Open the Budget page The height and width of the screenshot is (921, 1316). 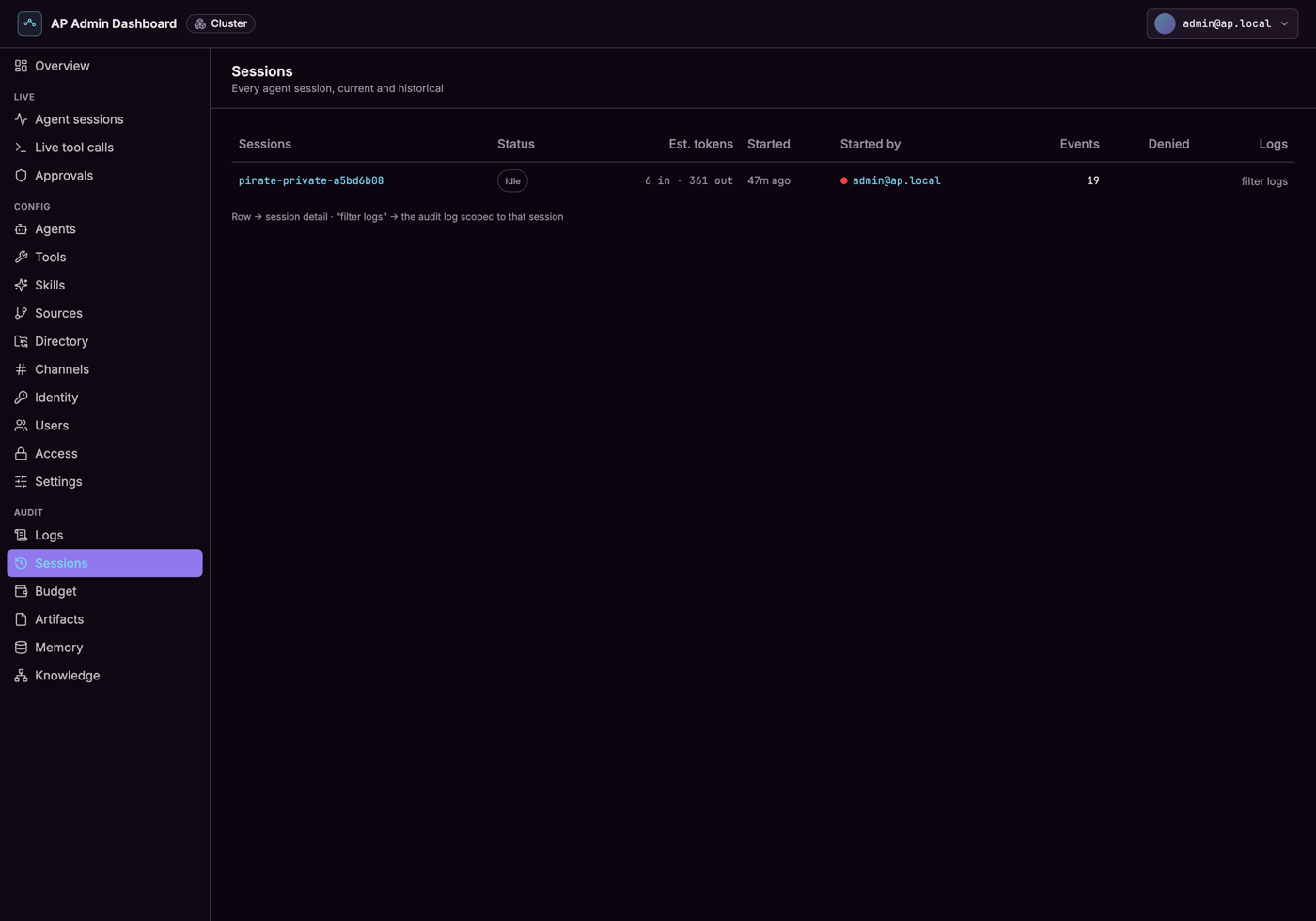104,591
